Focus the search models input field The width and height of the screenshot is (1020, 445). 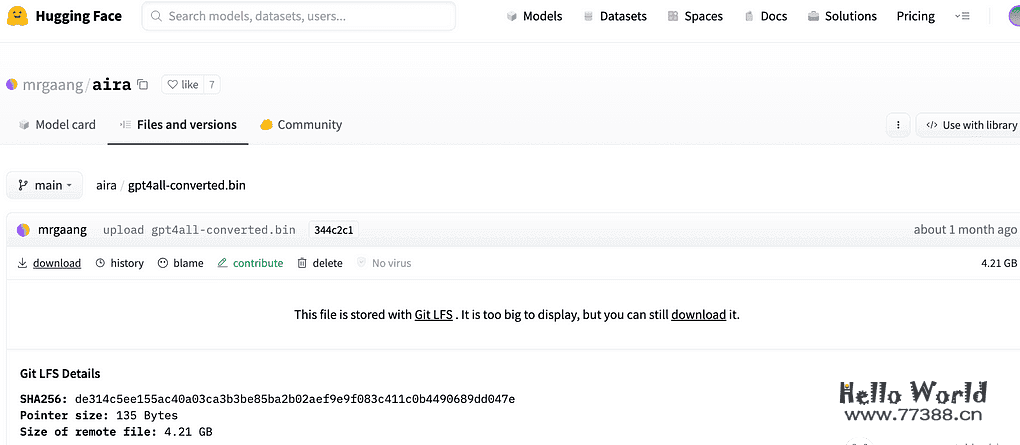[x=300, y=16]
